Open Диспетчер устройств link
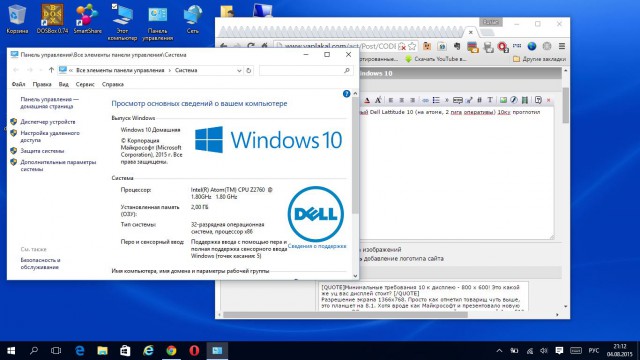 pyautogui.click(x=48, y=122)
